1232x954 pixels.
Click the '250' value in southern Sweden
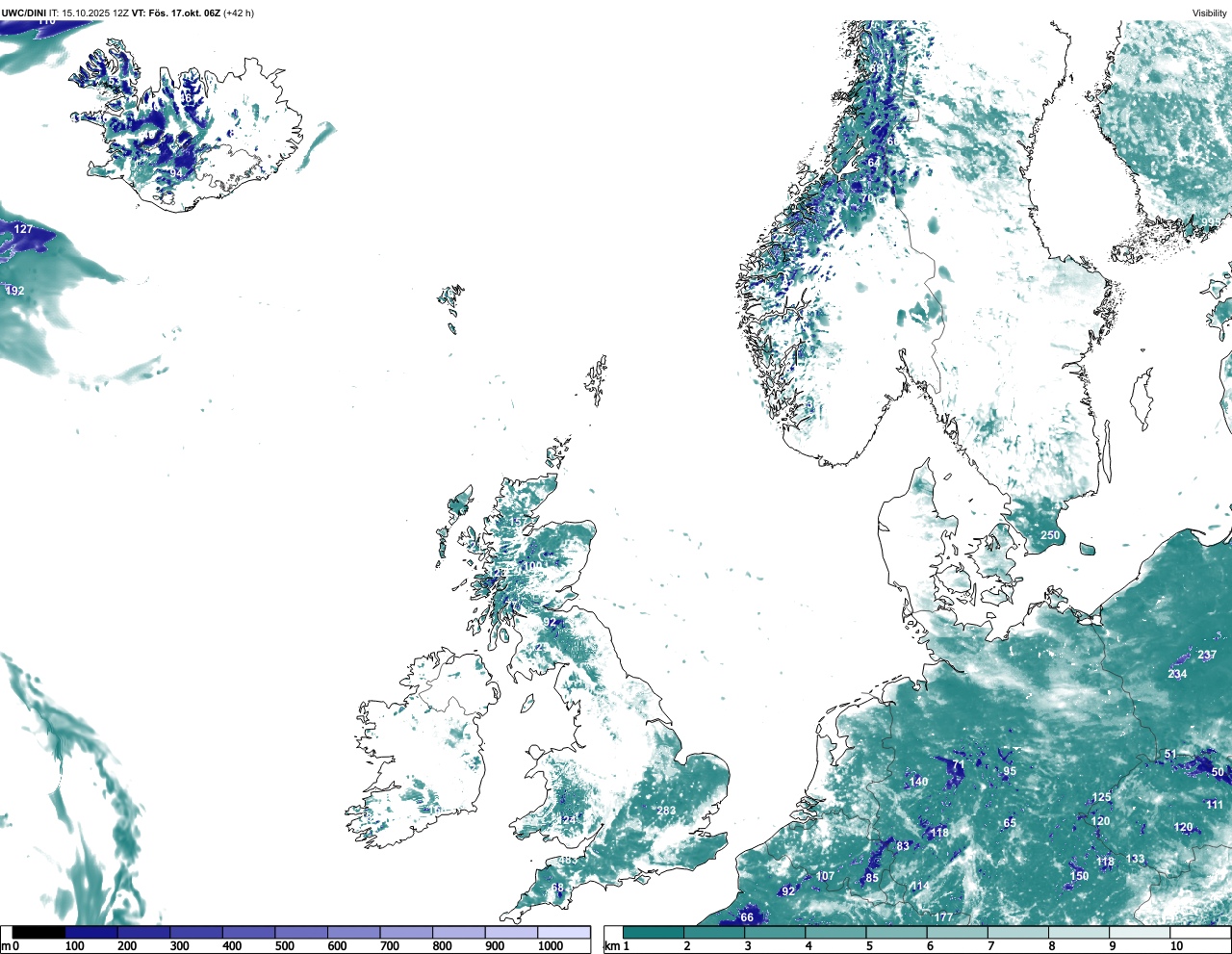pyautogui.click(x=1050, y=536)
